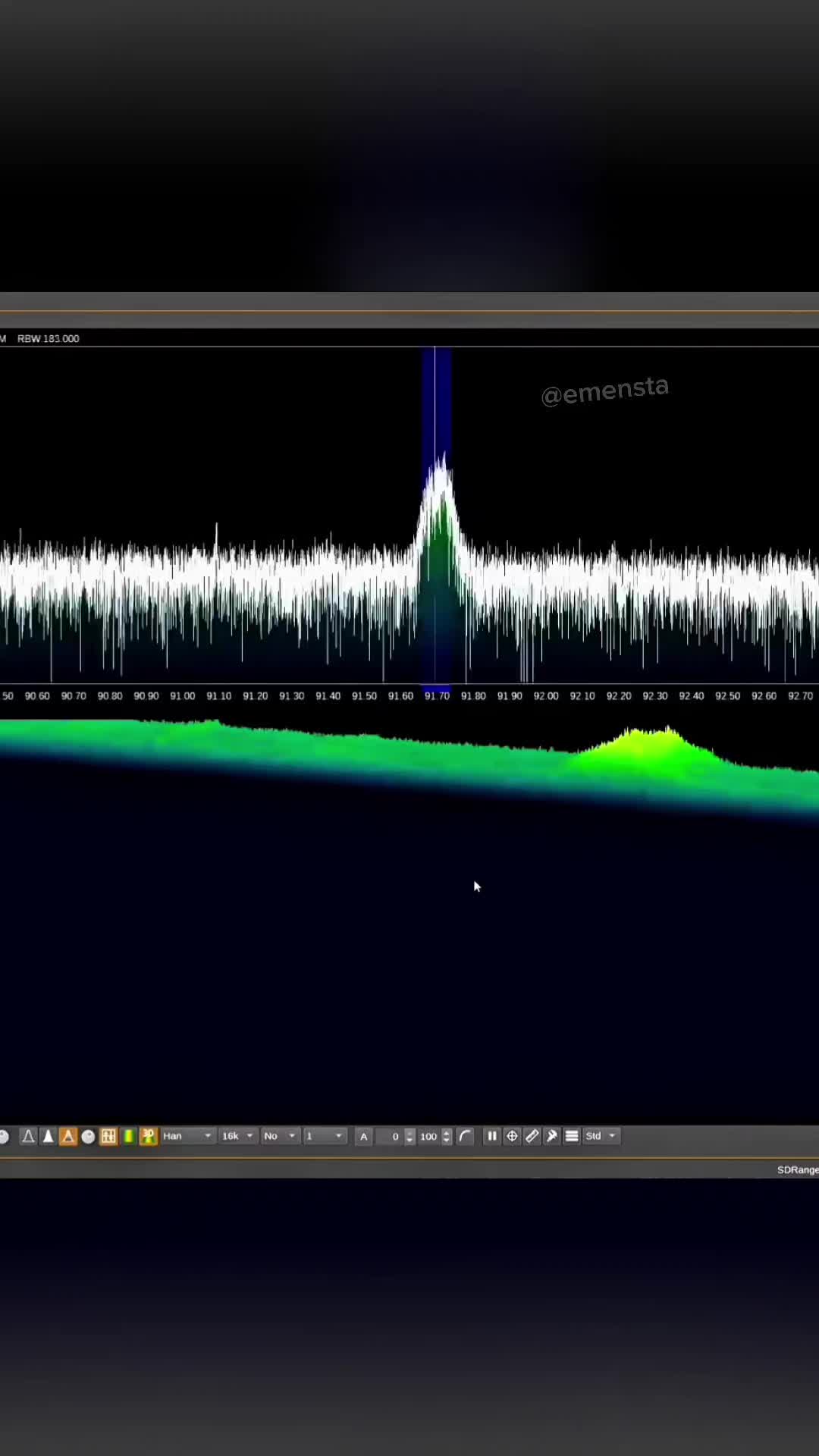
Task: Toggle the orange highlighted triangle spectrum icon
Action: click(68, 1136)
